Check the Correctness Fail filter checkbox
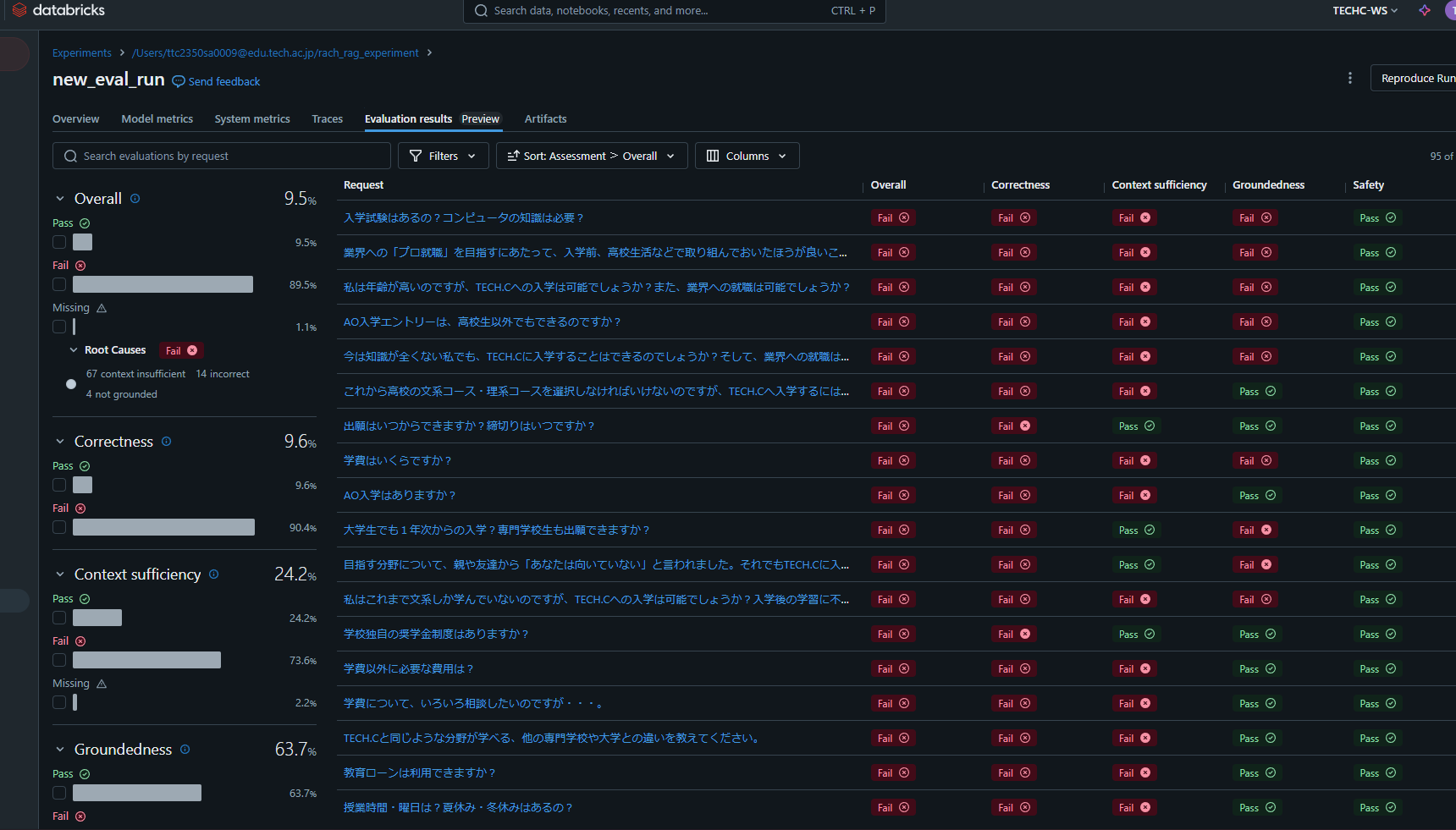1456x830 pixels. (59, 527)
